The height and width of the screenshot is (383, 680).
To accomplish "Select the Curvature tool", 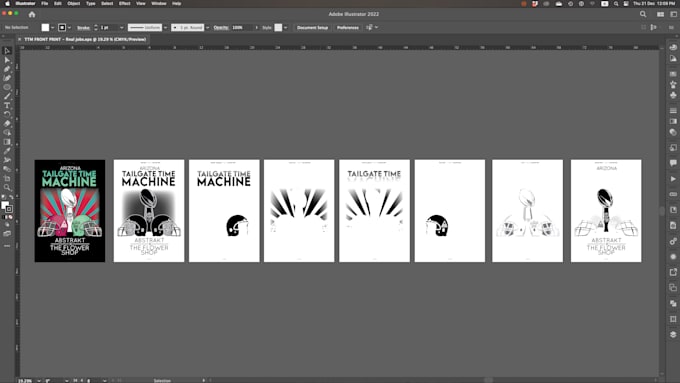I will pos(7,78).
